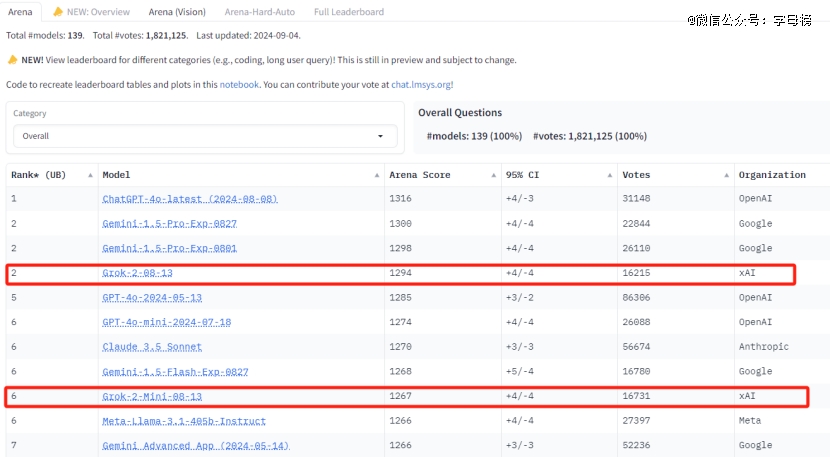Visit the chat.lmsys.org link
The height and width of the screenshot is (457, 830).
pyautogui.click(x=422, y=84)
